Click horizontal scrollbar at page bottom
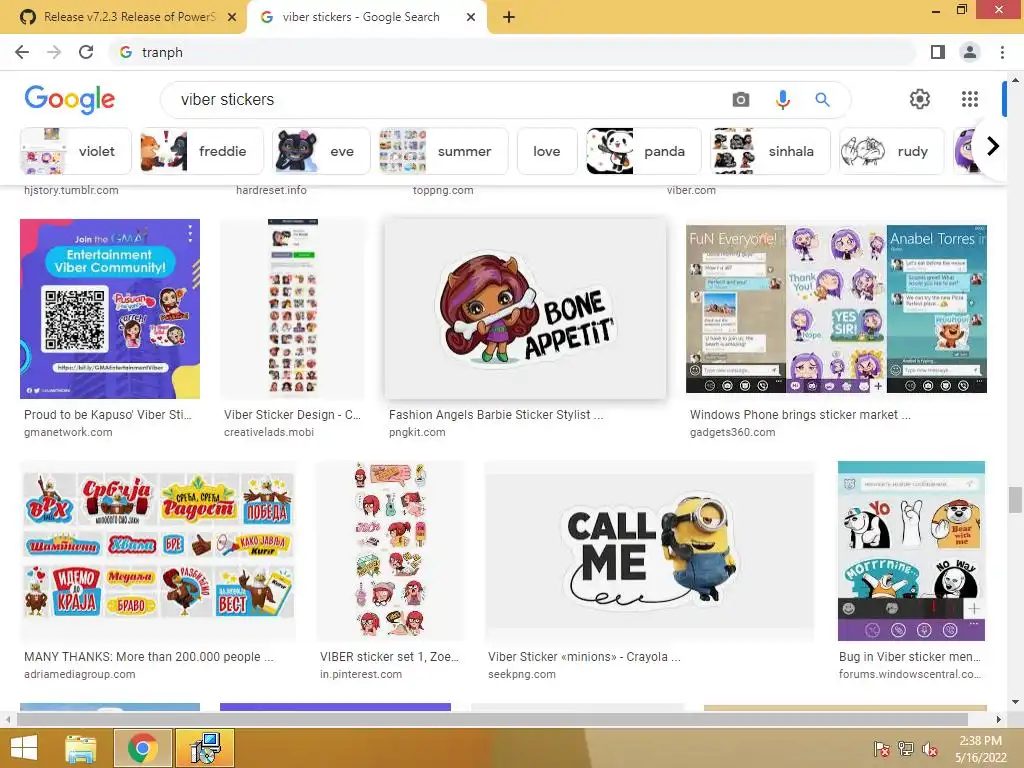Image resolution: width=1024 pixels, height=768 pixels. click(492, 720)
